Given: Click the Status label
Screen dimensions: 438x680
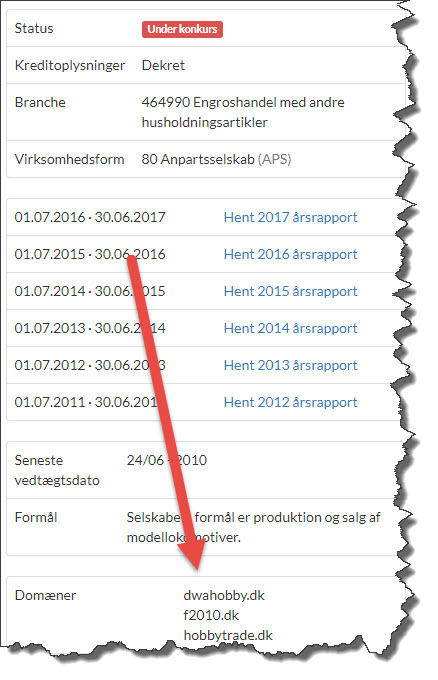Looking at the screenshot, I should click(34, 28).
